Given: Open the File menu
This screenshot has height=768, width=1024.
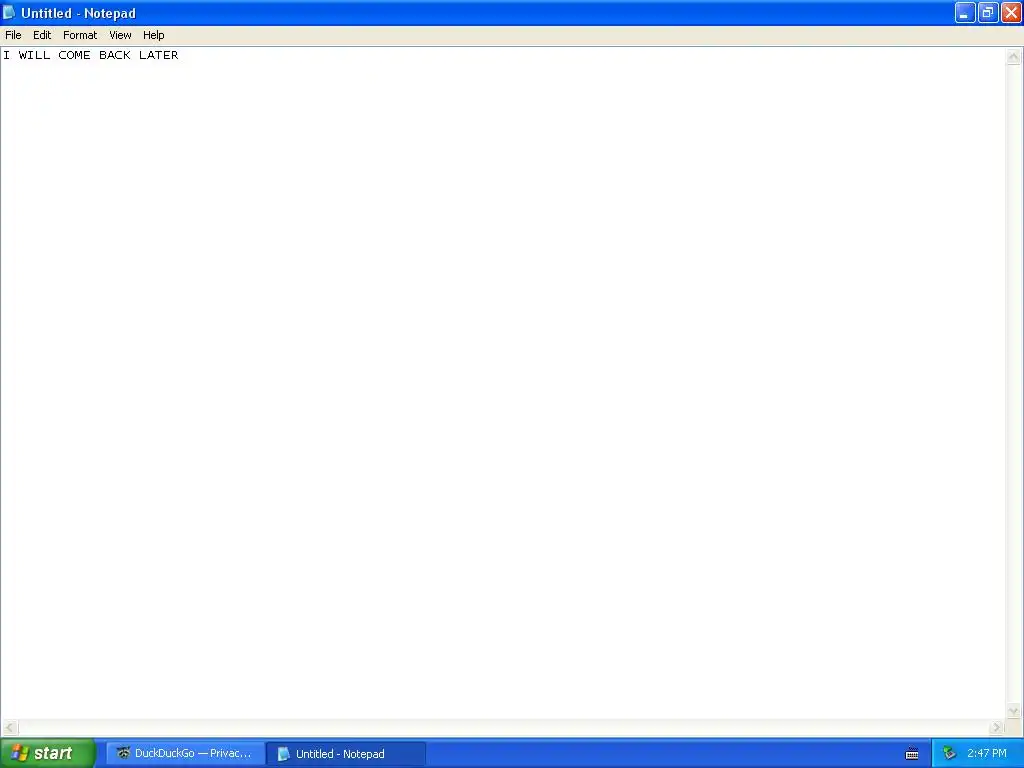Looking at the screenshot, I should [x=13, y=35].
